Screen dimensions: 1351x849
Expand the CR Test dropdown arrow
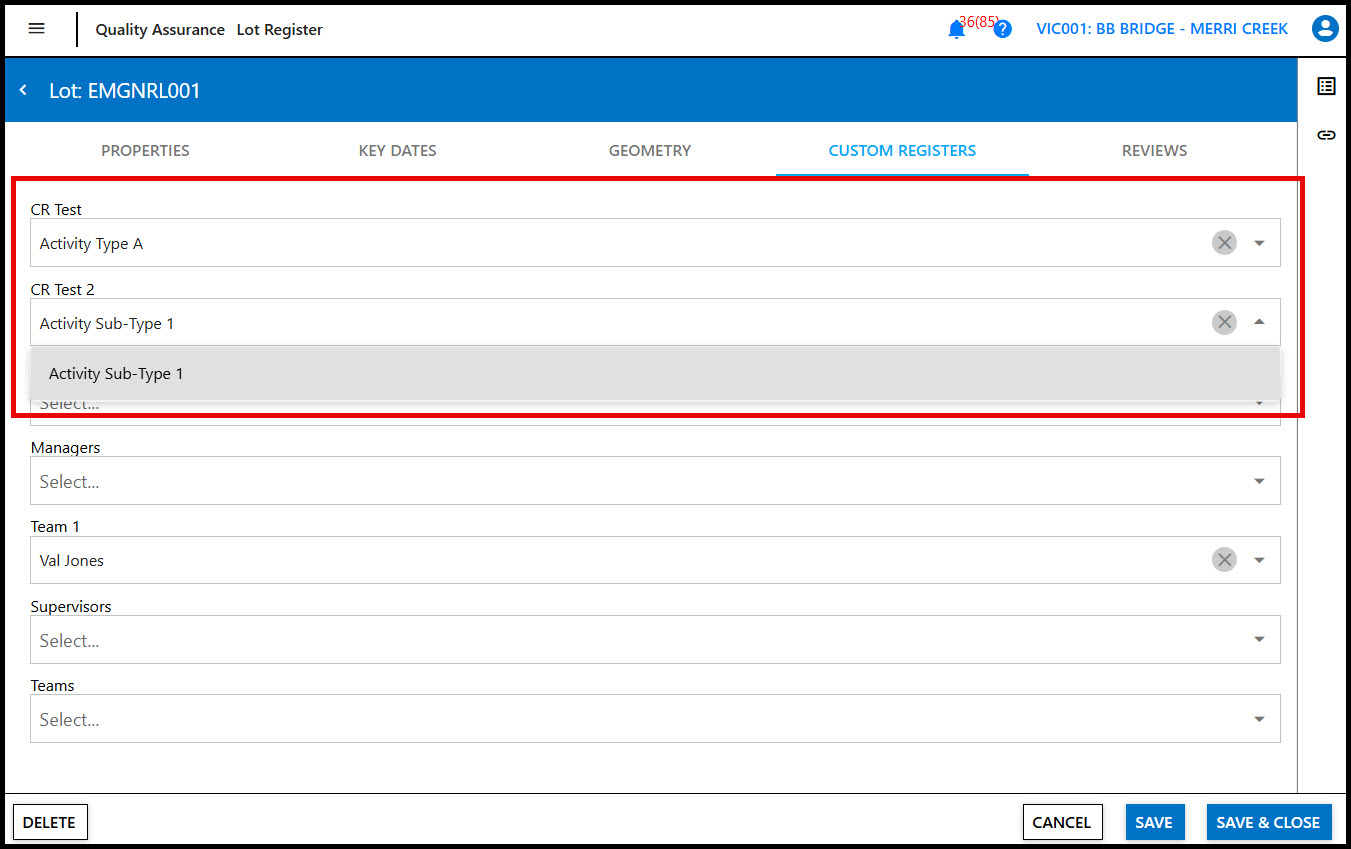coord(1259,243)
